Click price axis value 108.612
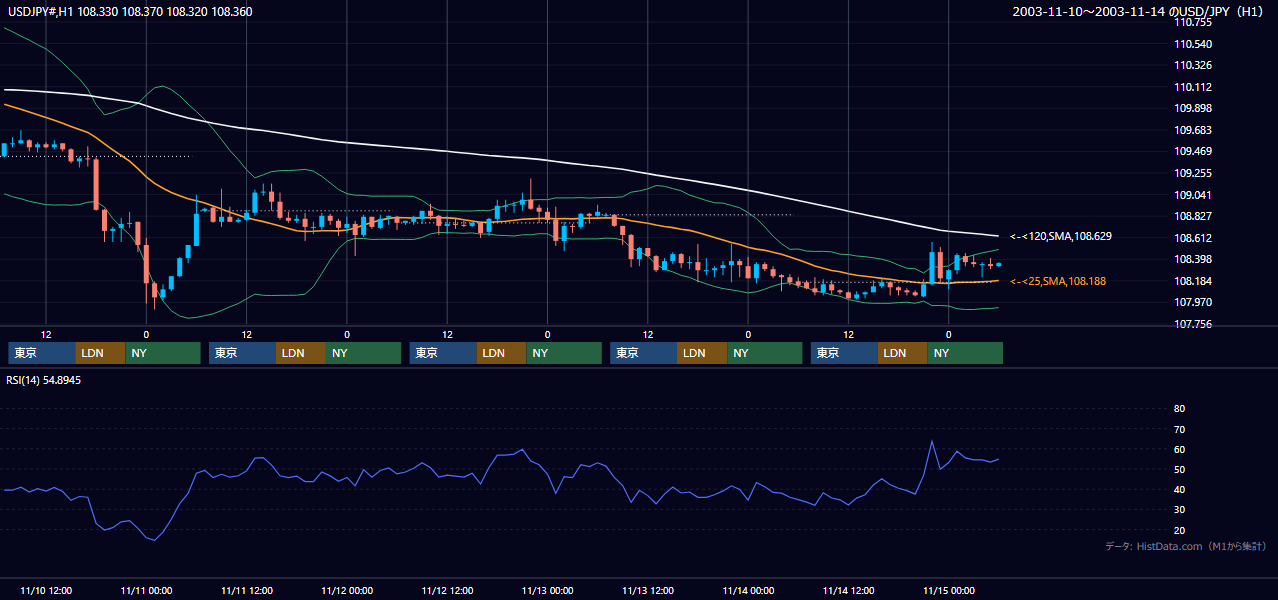The height and width of the screenshot is (600, 1278). pos(1192,238)
